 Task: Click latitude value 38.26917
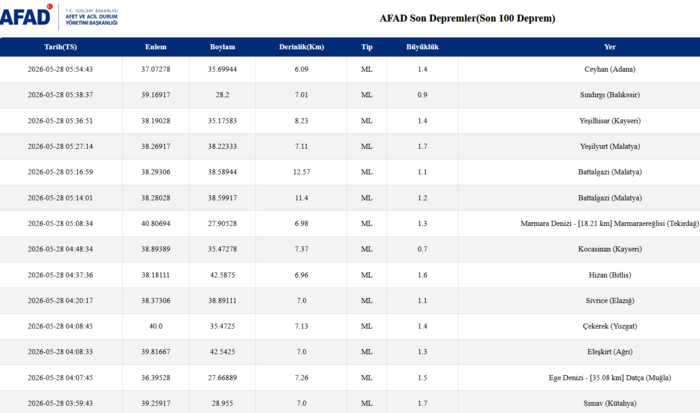pos(155,146)
